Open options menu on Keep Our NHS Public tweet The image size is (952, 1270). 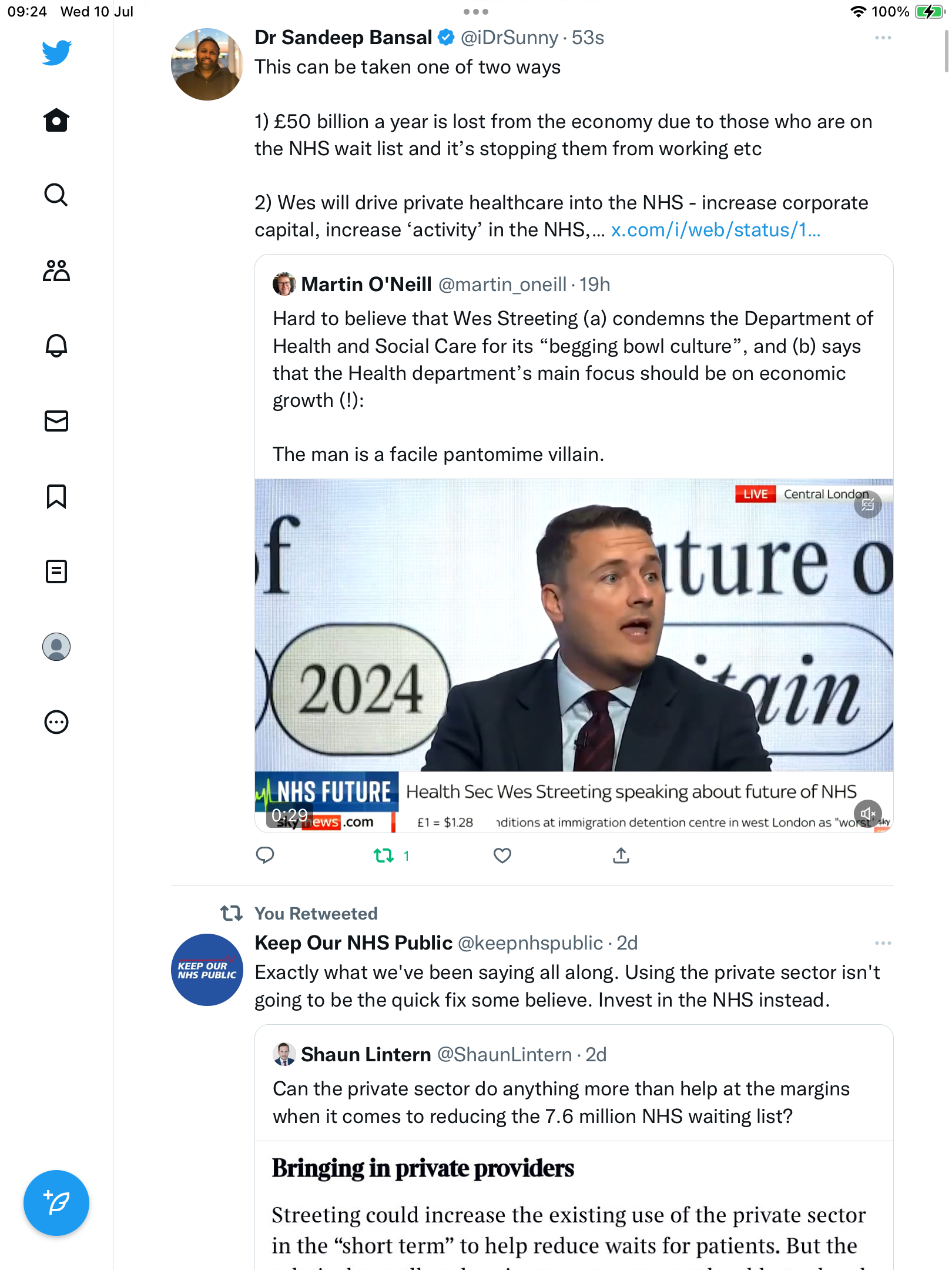tap(883, 943)
